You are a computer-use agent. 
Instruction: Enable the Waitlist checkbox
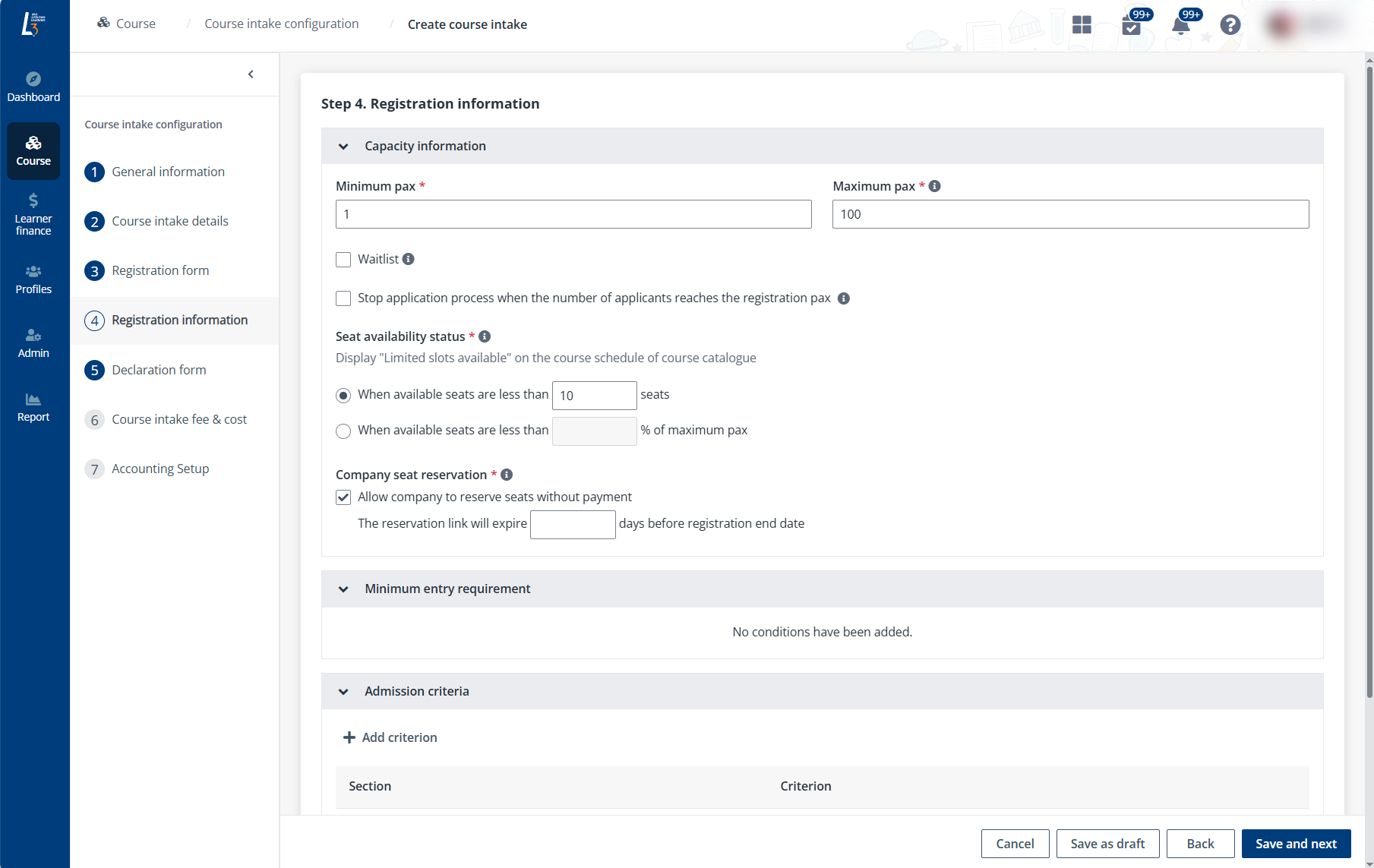click(x=343, y=260)
